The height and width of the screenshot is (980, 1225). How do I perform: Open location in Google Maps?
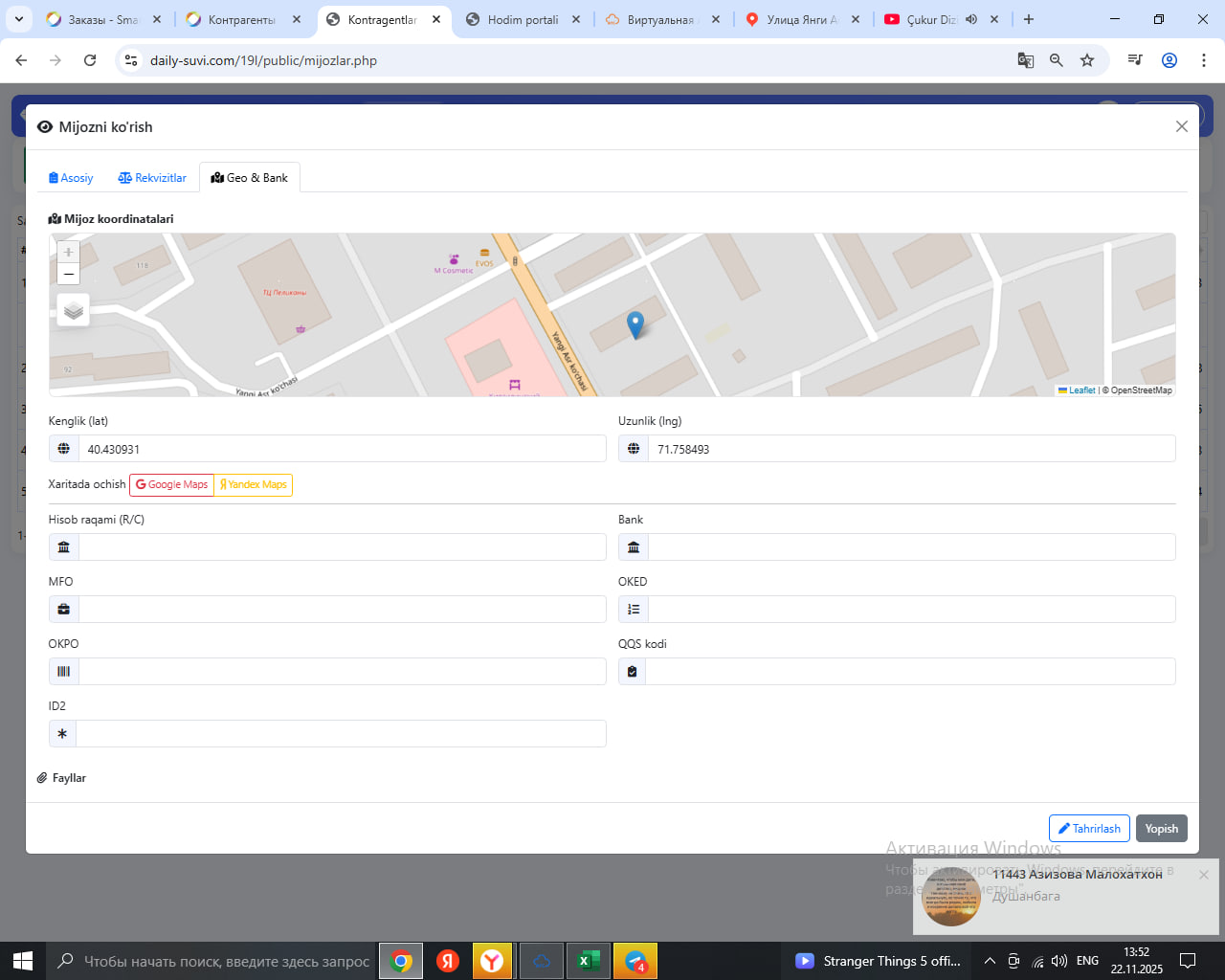click(171, 485)
